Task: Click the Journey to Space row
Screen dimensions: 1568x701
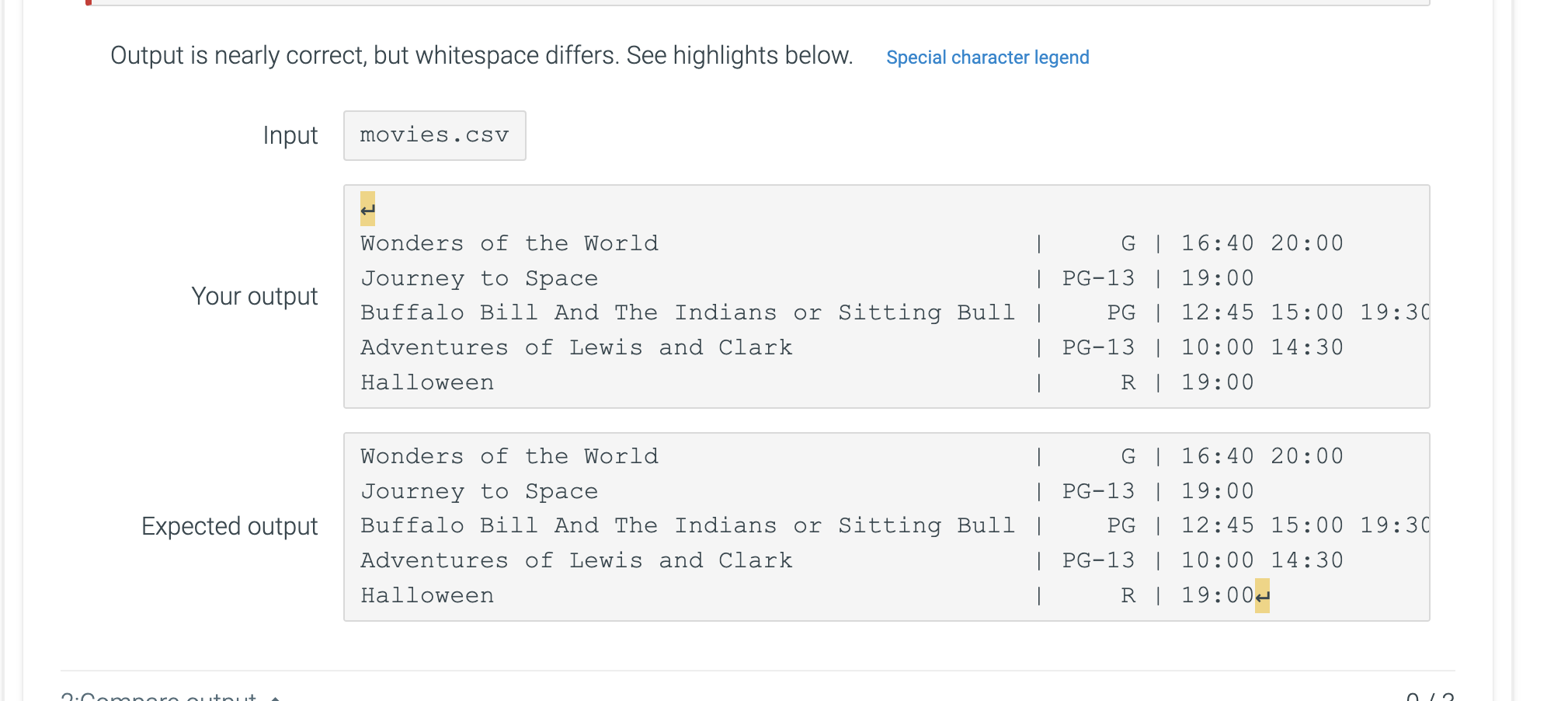Action: (479, 277)
